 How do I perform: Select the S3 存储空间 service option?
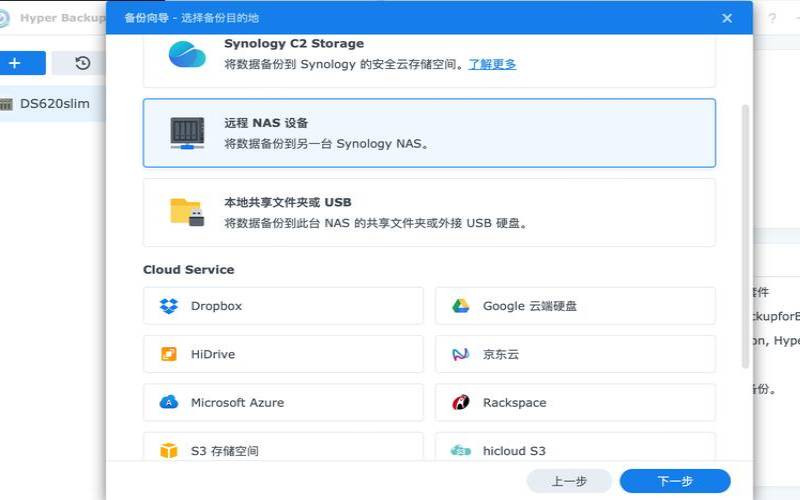coord(283,447)
